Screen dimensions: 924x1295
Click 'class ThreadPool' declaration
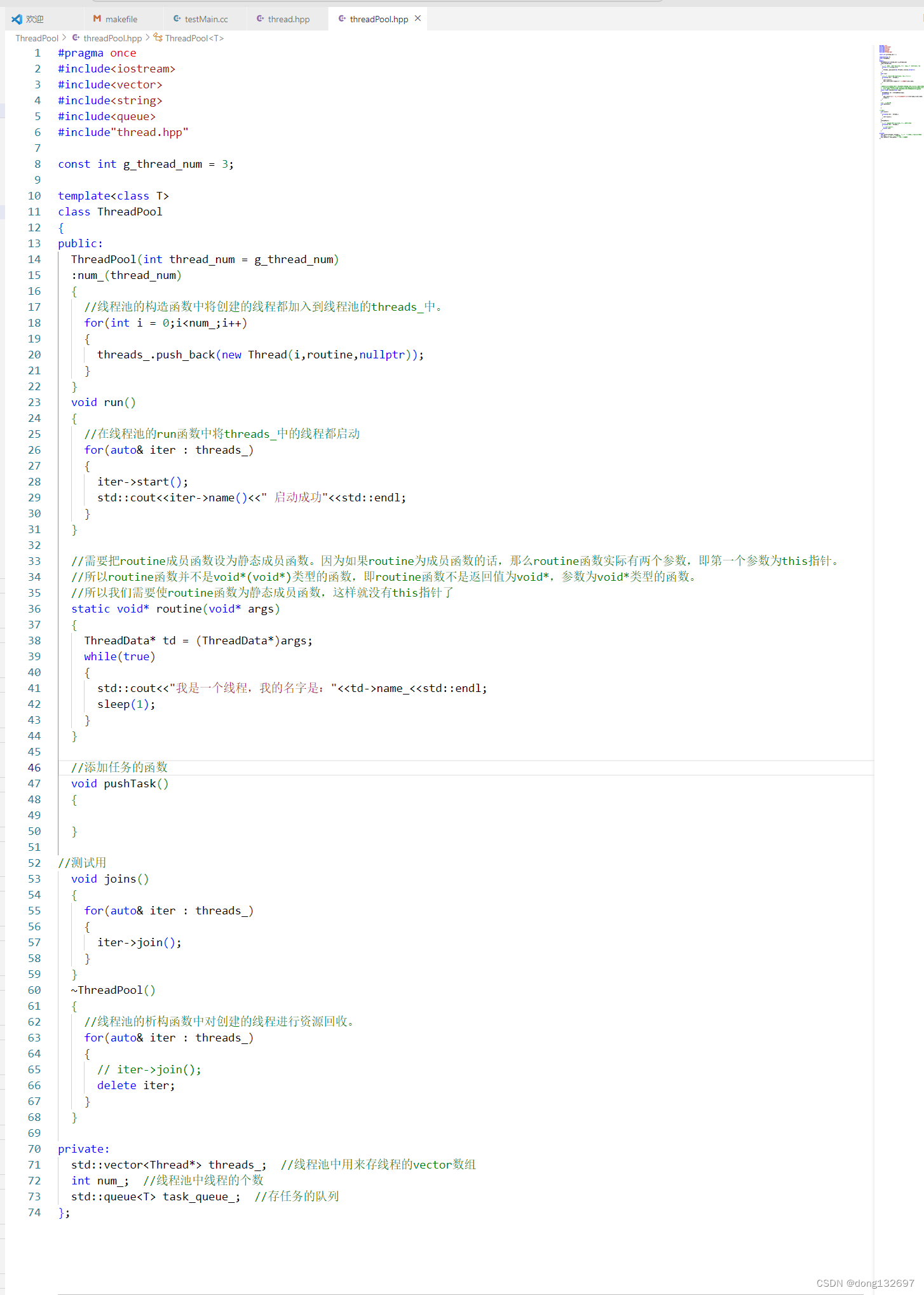pyautogui.click(x=110, y=212)
